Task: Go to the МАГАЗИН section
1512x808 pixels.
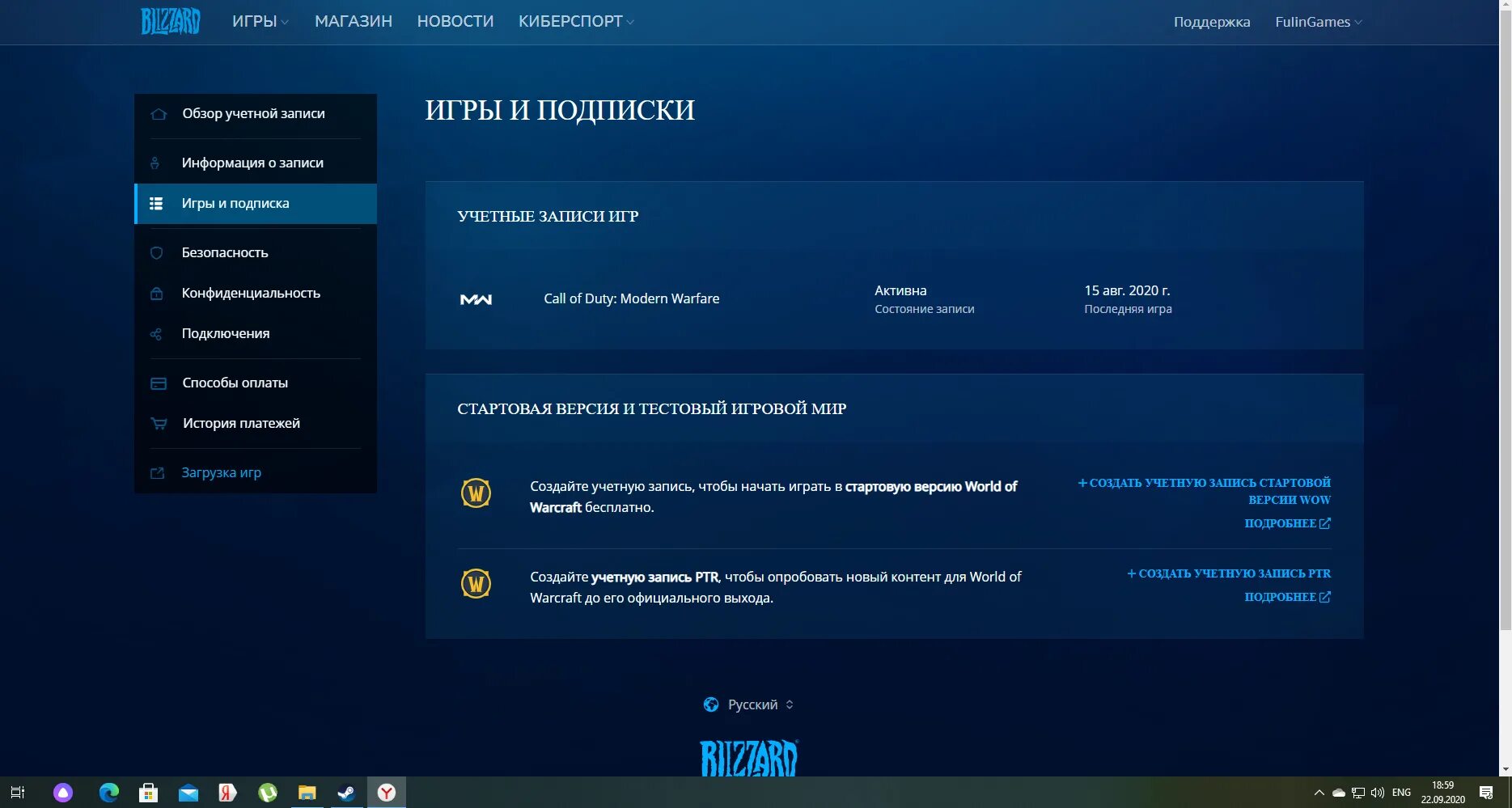Action: pos(354,22)
